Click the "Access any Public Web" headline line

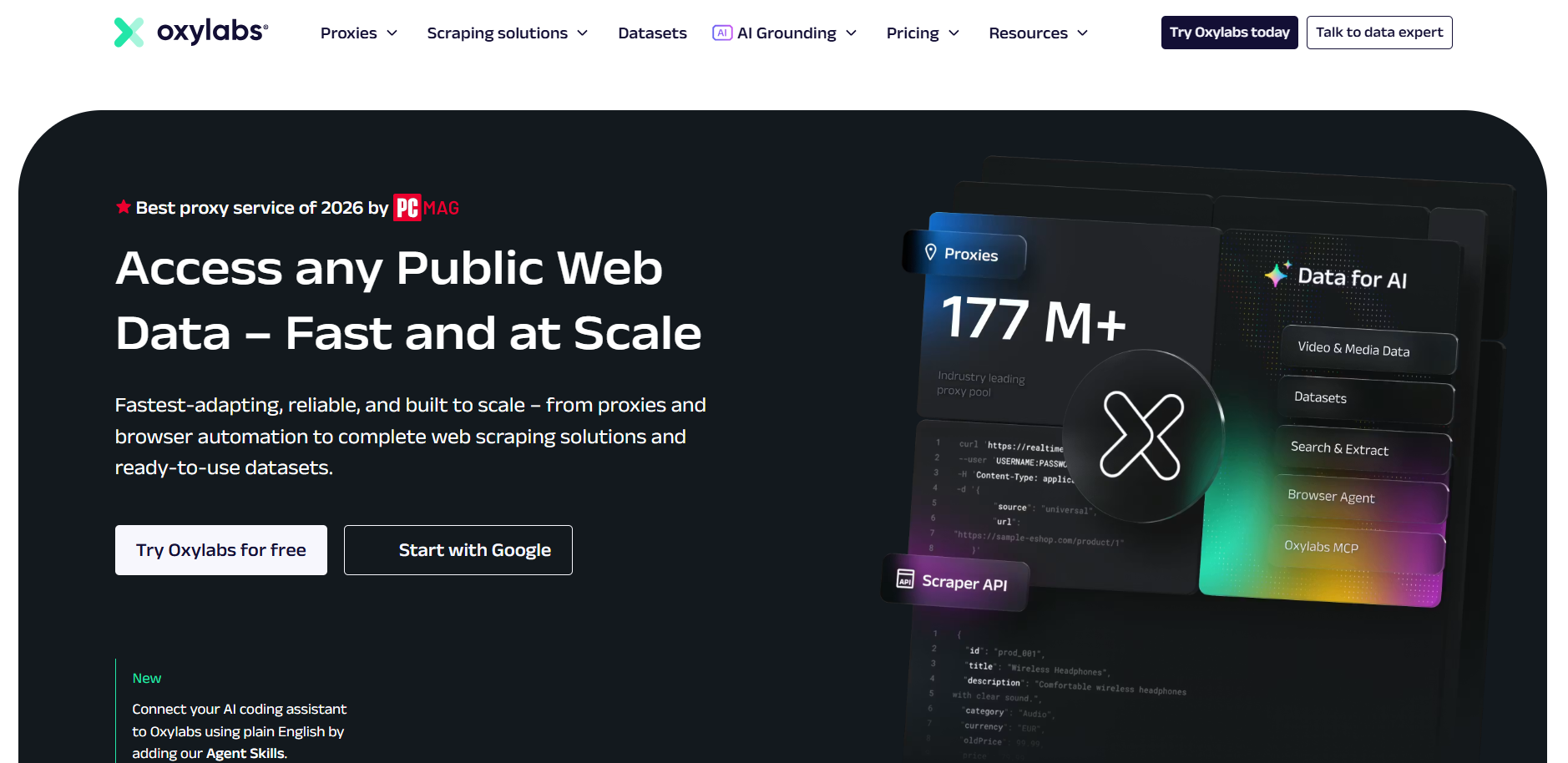tap(389, 268)
